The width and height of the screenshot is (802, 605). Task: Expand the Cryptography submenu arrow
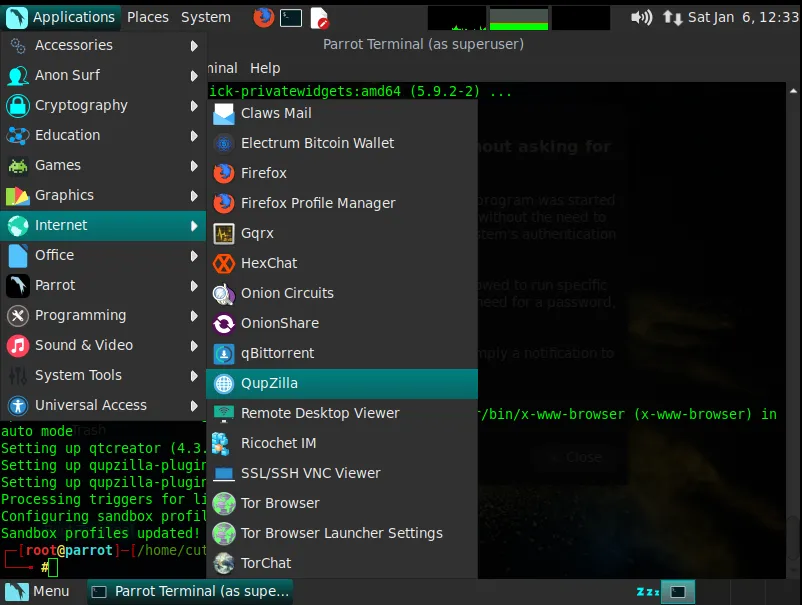pos(194,106)
